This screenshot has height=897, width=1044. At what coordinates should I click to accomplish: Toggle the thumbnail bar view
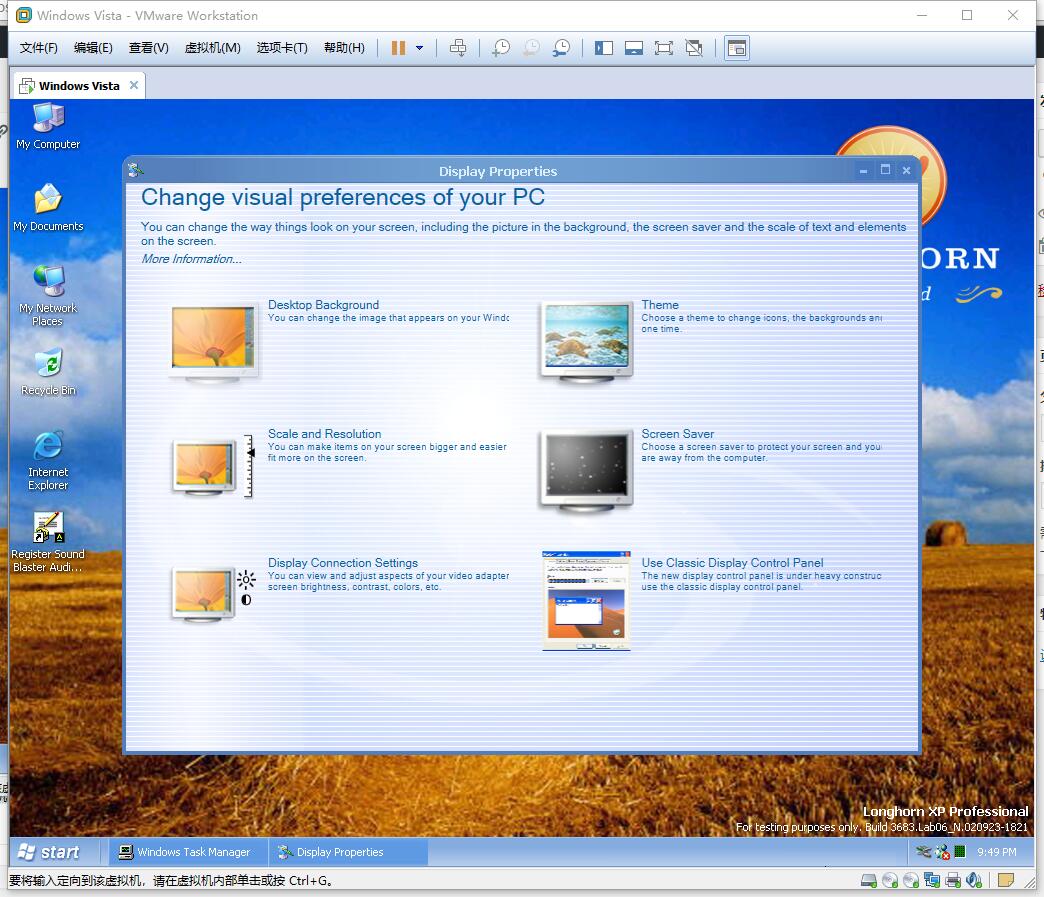pos(634,48)
